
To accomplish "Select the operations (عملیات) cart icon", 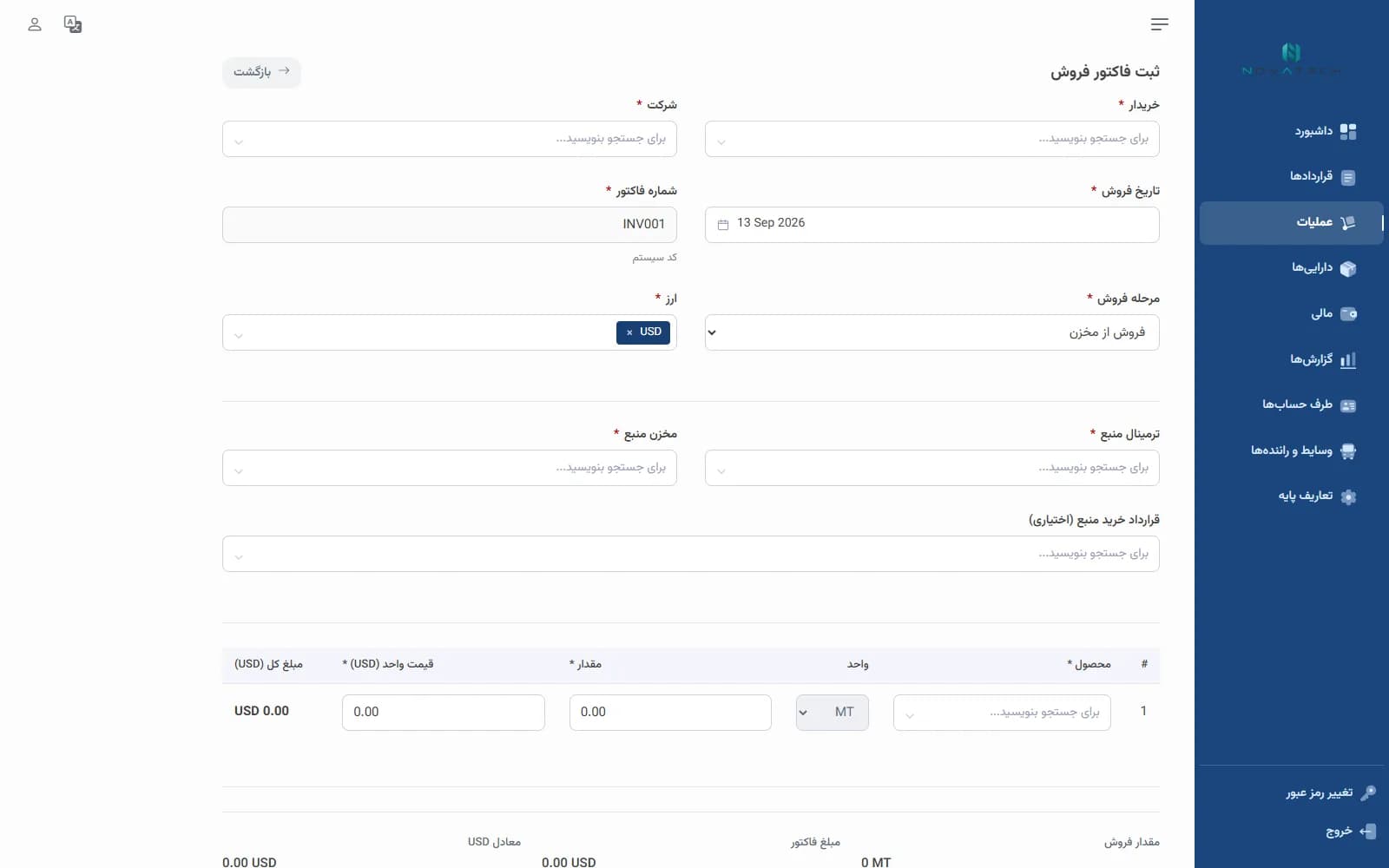I will pos(1348,223).
